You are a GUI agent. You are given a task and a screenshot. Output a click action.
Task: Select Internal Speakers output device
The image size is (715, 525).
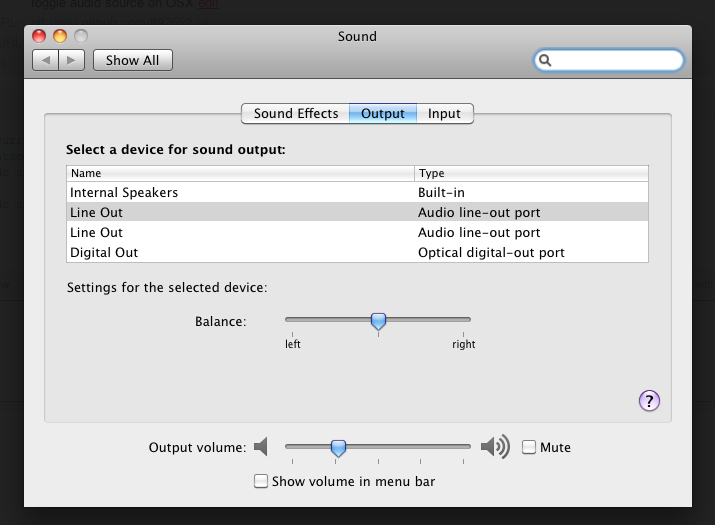[358, 192]
